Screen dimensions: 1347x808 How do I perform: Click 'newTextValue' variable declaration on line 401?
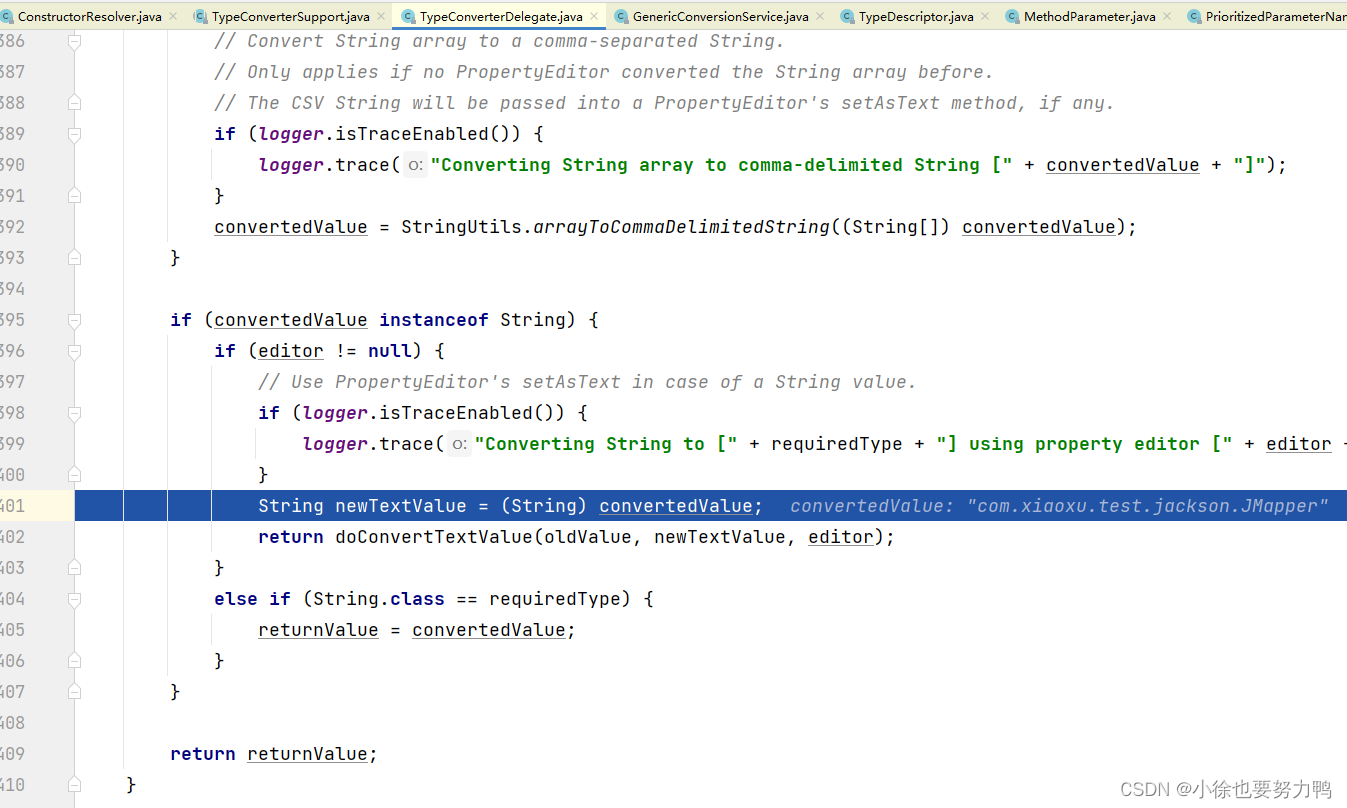click(401, 506)
